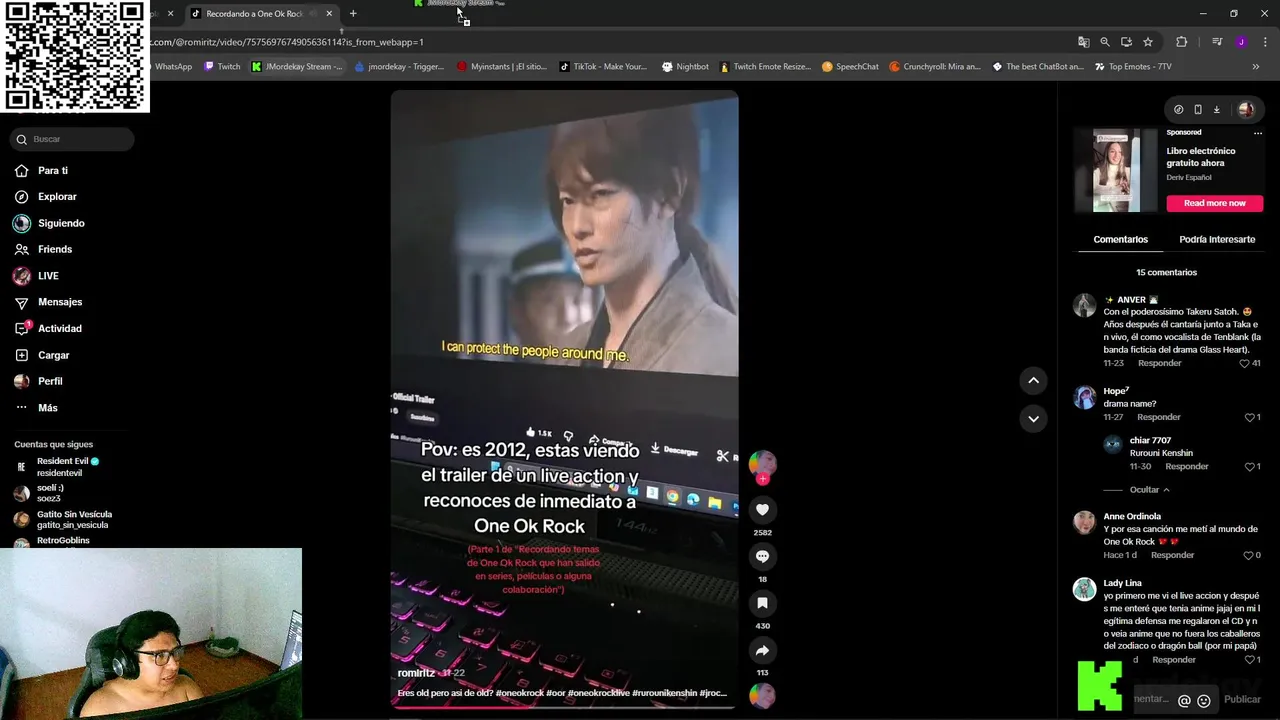The height and width of the screenshot is (720, 1280).
Task: Open Sponsored ad three-dot options
Action: (1258, 132)
